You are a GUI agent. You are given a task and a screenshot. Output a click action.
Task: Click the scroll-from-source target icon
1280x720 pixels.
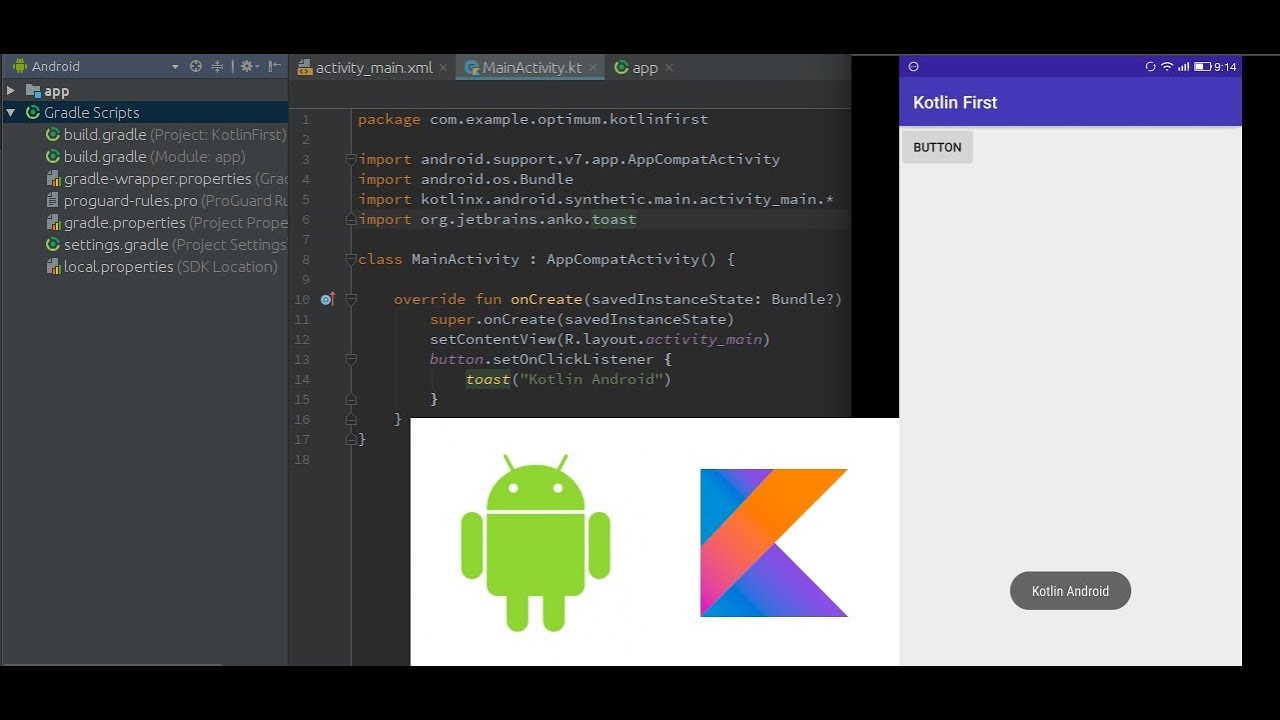[196, 66]
